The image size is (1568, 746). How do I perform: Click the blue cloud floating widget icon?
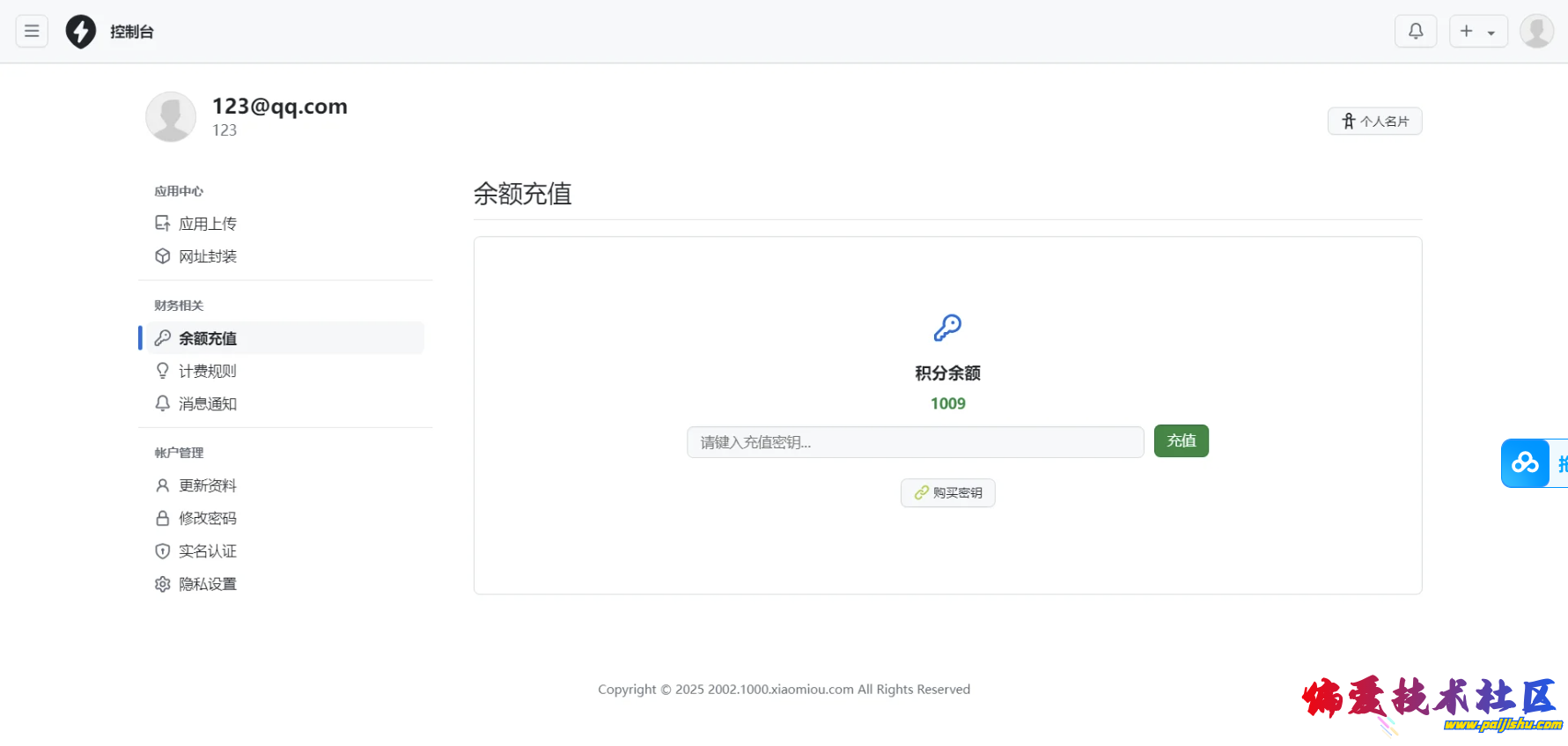1525,462
